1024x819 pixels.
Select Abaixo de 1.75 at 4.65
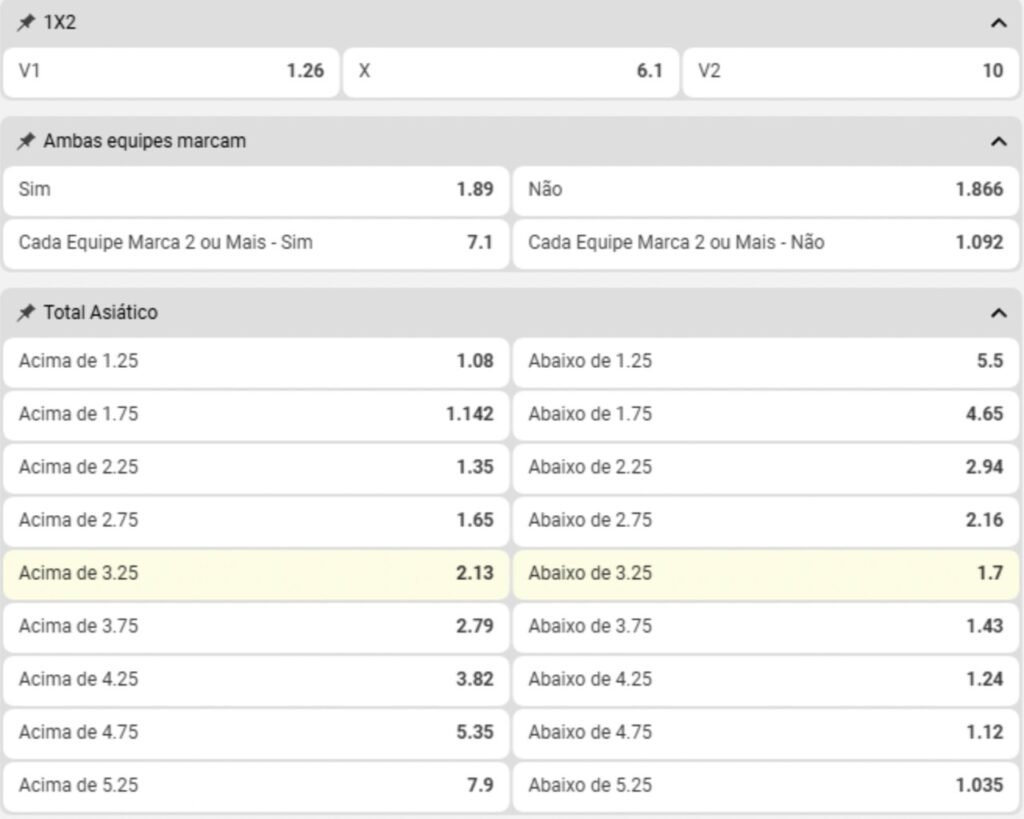tap(766, 414)
